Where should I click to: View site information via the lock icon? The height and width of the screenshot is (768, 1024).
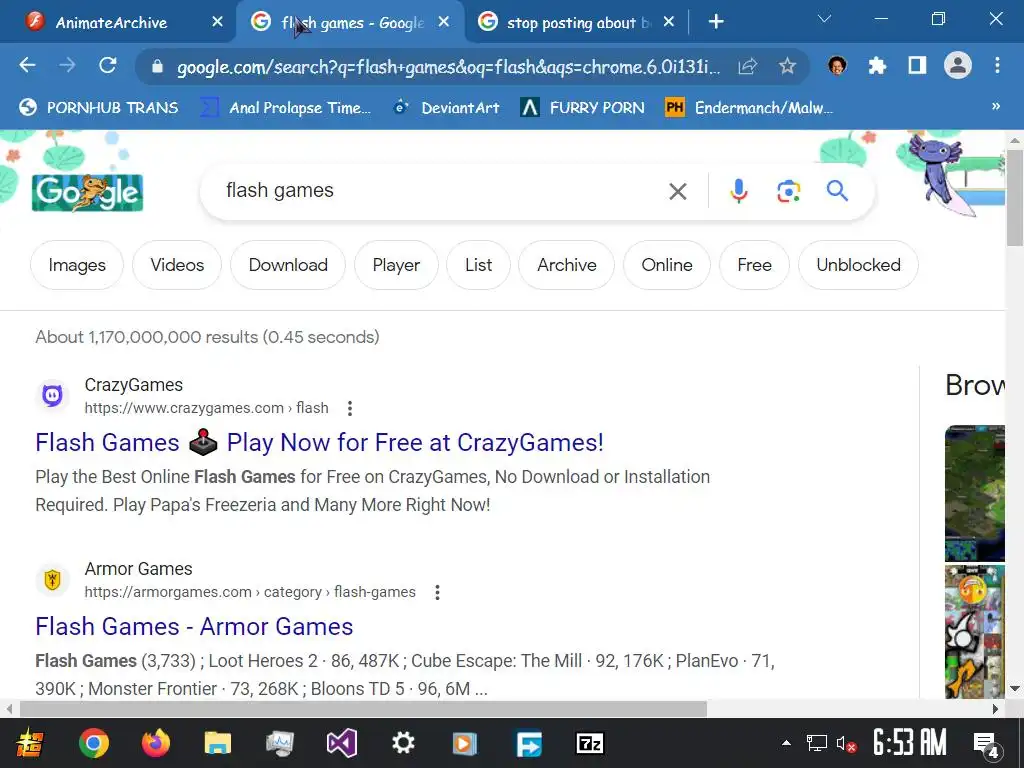pyautogui.click(x=157, y=66)
